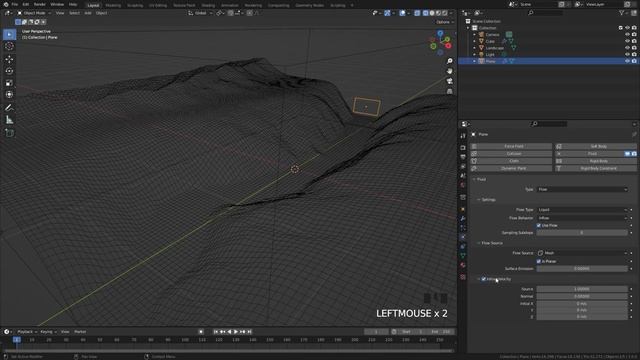
Task: Click the Dynamic Paint physics button
Action: click(x=511, y=168)
